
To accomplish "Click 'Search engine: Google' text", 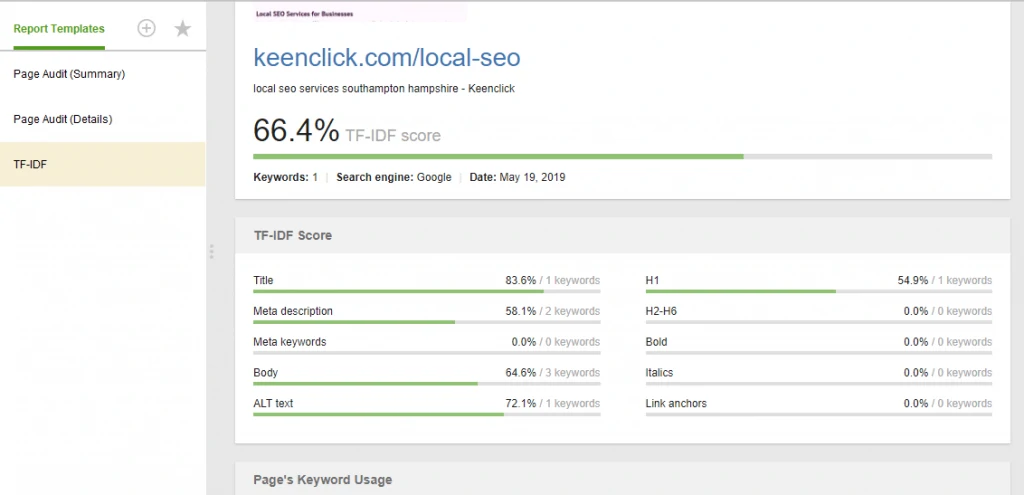I will coord(394,177).
